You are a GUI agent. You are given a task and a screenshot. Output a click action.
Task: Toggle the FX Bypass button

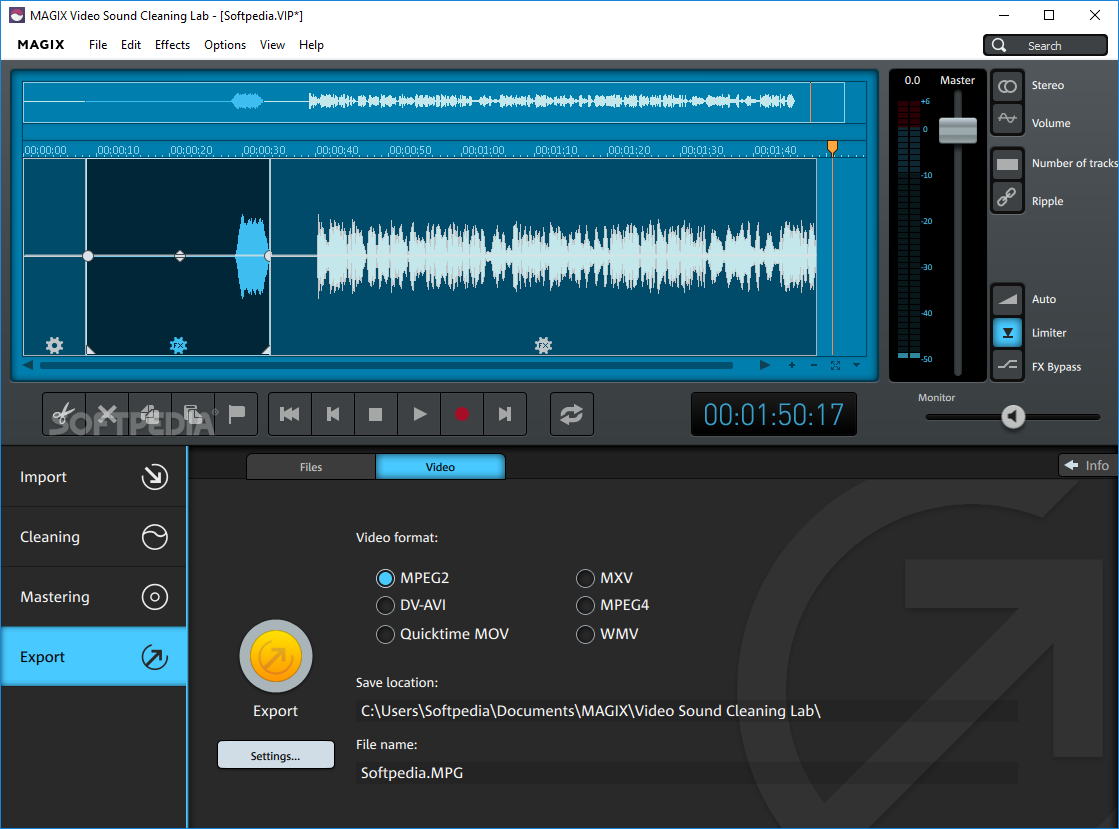pyautogui.click(x=1008, y=366)
